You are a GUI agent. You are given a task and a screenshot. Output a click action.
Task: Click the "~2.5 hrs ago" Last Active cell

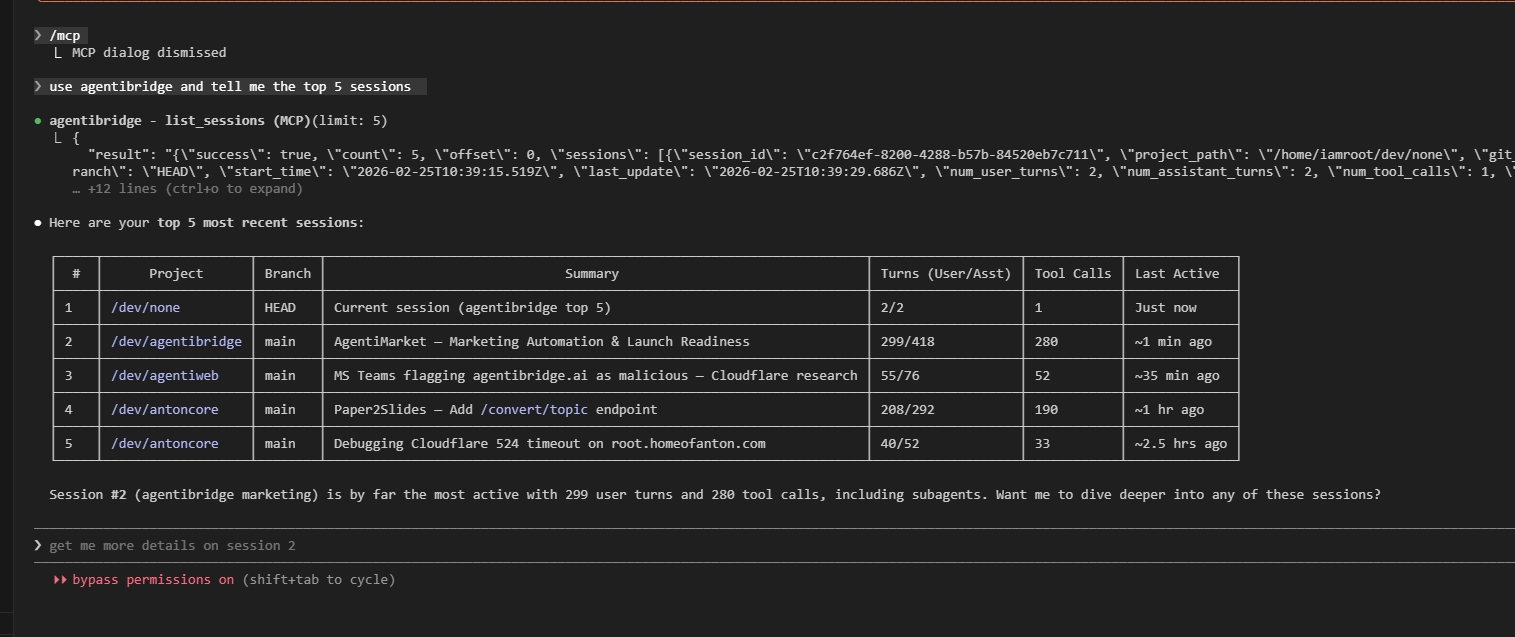coord(1180,443)
